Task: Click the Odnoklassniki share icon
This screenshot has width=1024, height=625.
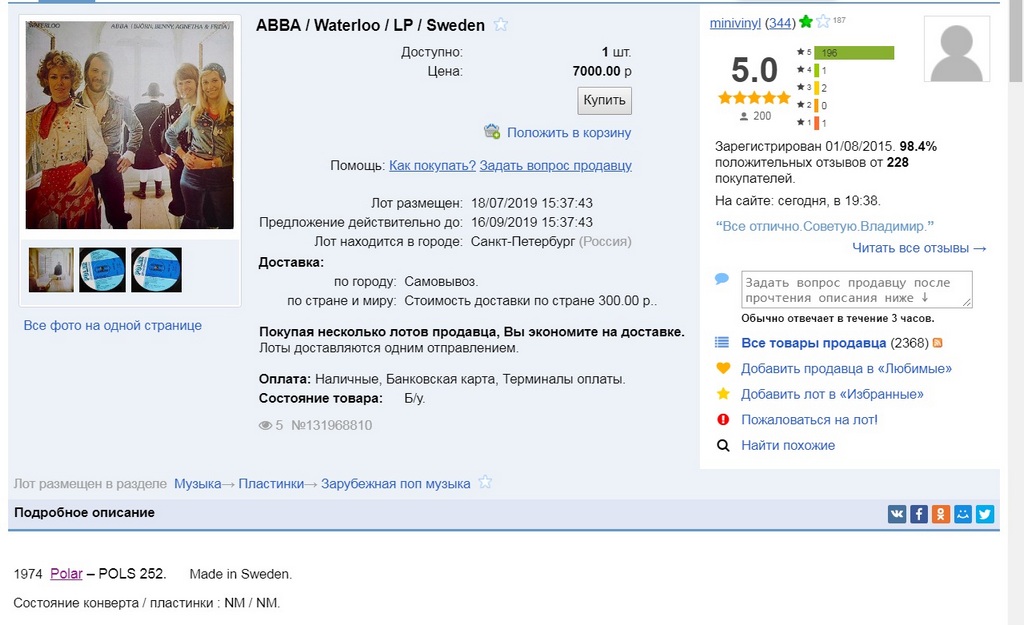Action: [x=941, y=514]
